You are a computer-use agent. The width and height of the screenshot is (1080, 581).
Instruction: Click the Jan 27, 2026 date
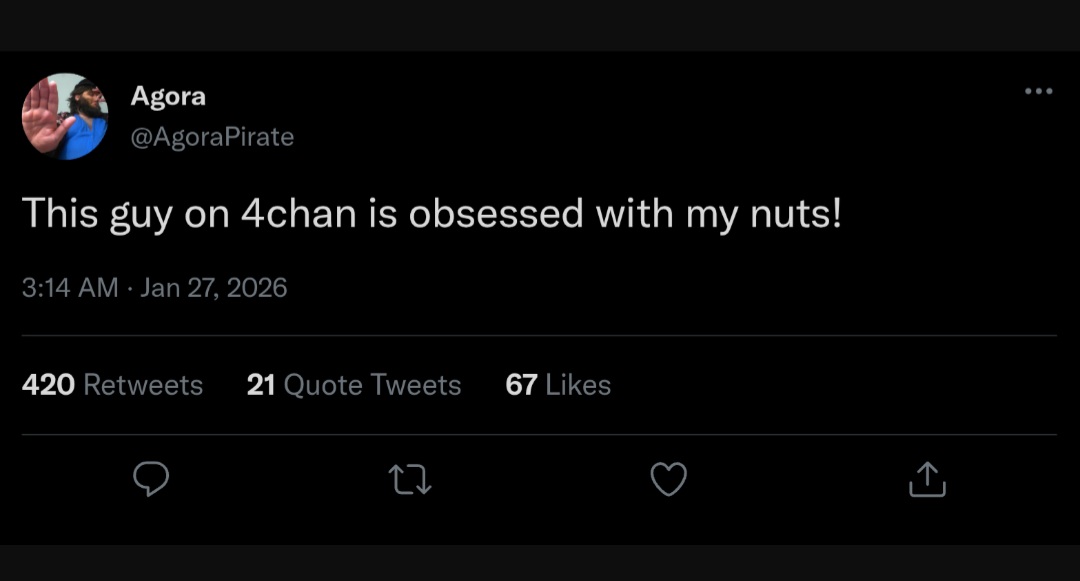point(214,288)
